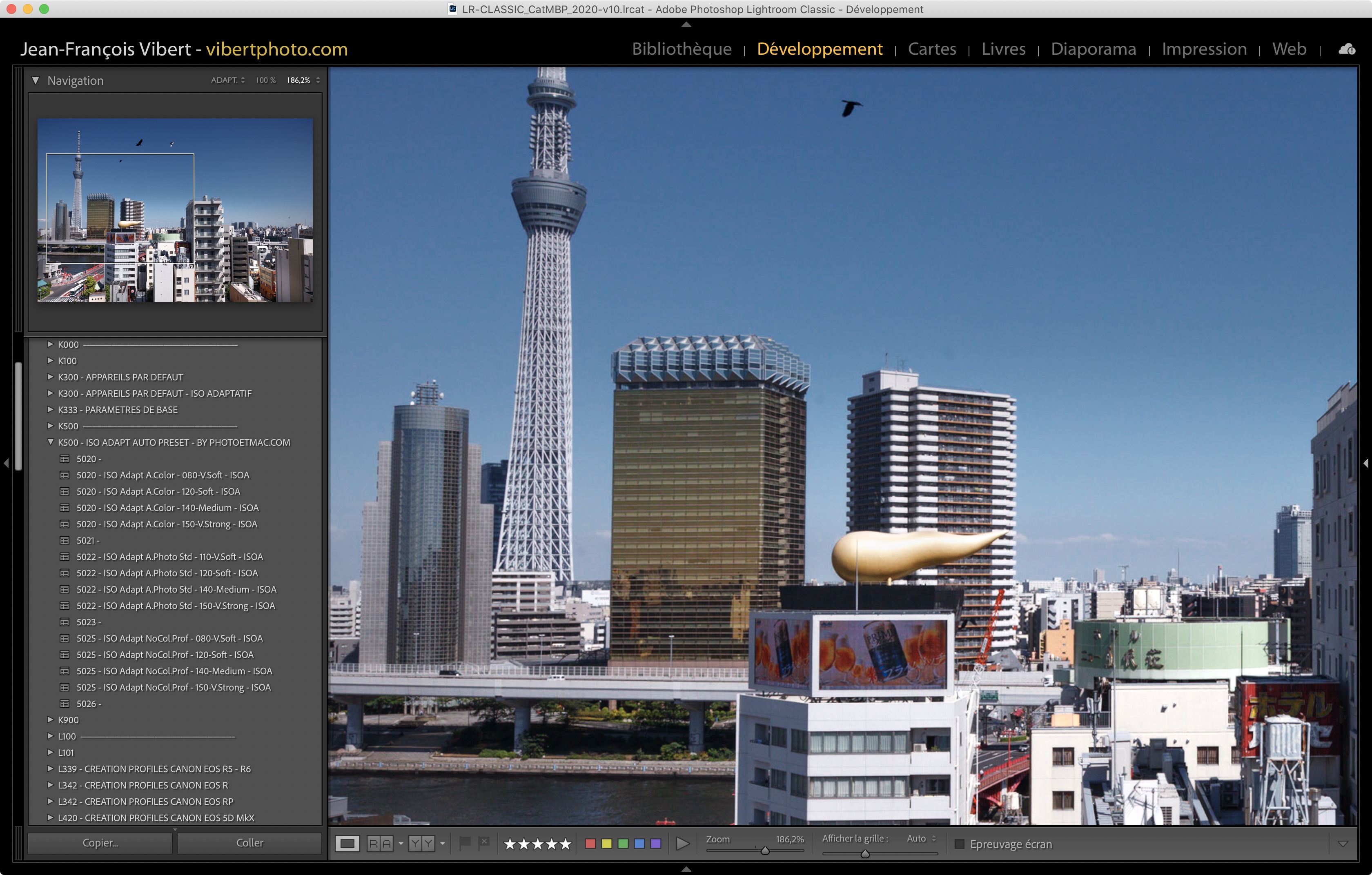Expand K333 - PARAMETRES DE BASE folder
Screen dimensions: 1372x875
50,410
